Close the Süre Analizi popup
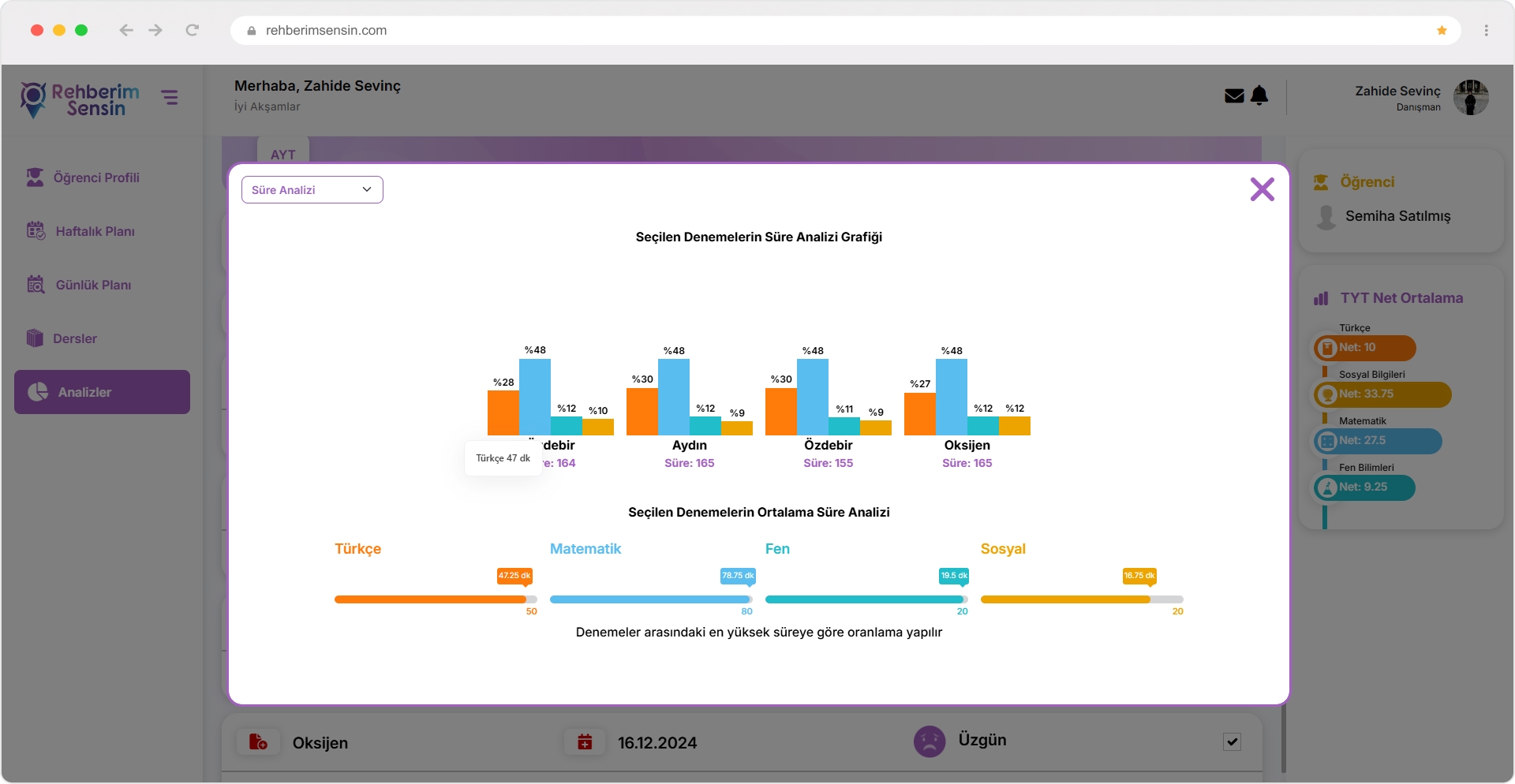 1262,189
